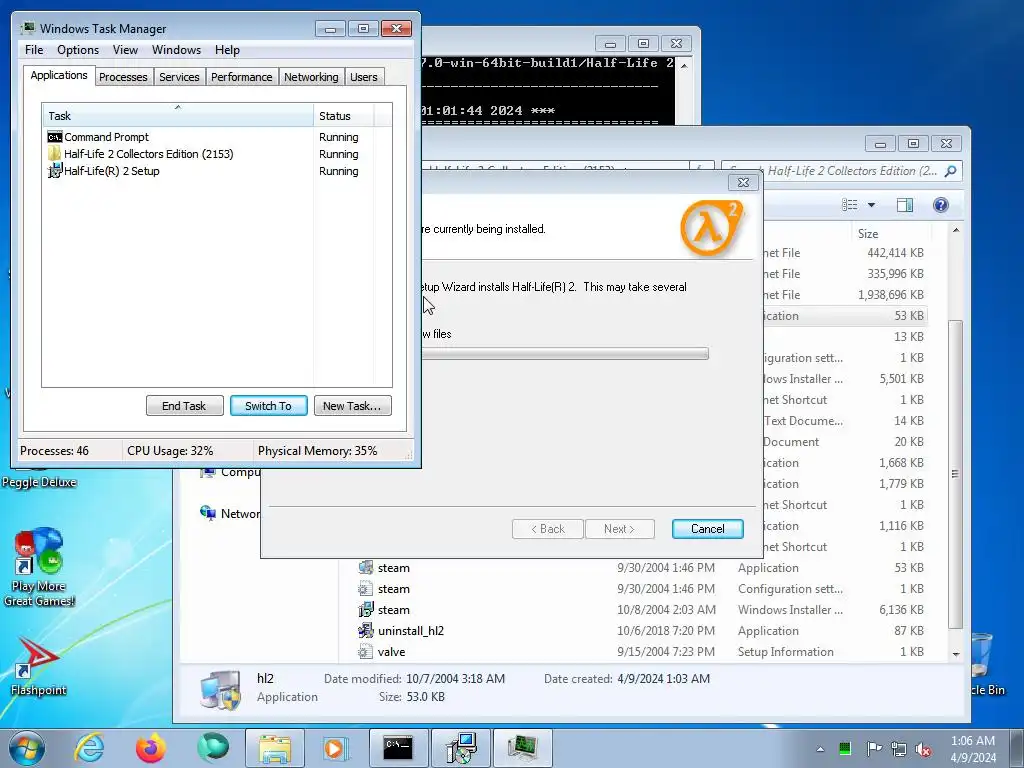This screenshot has height=768, width=1024.
Task: Switch to Command Prompt taskbar button
Action: (x=398, y=748)
